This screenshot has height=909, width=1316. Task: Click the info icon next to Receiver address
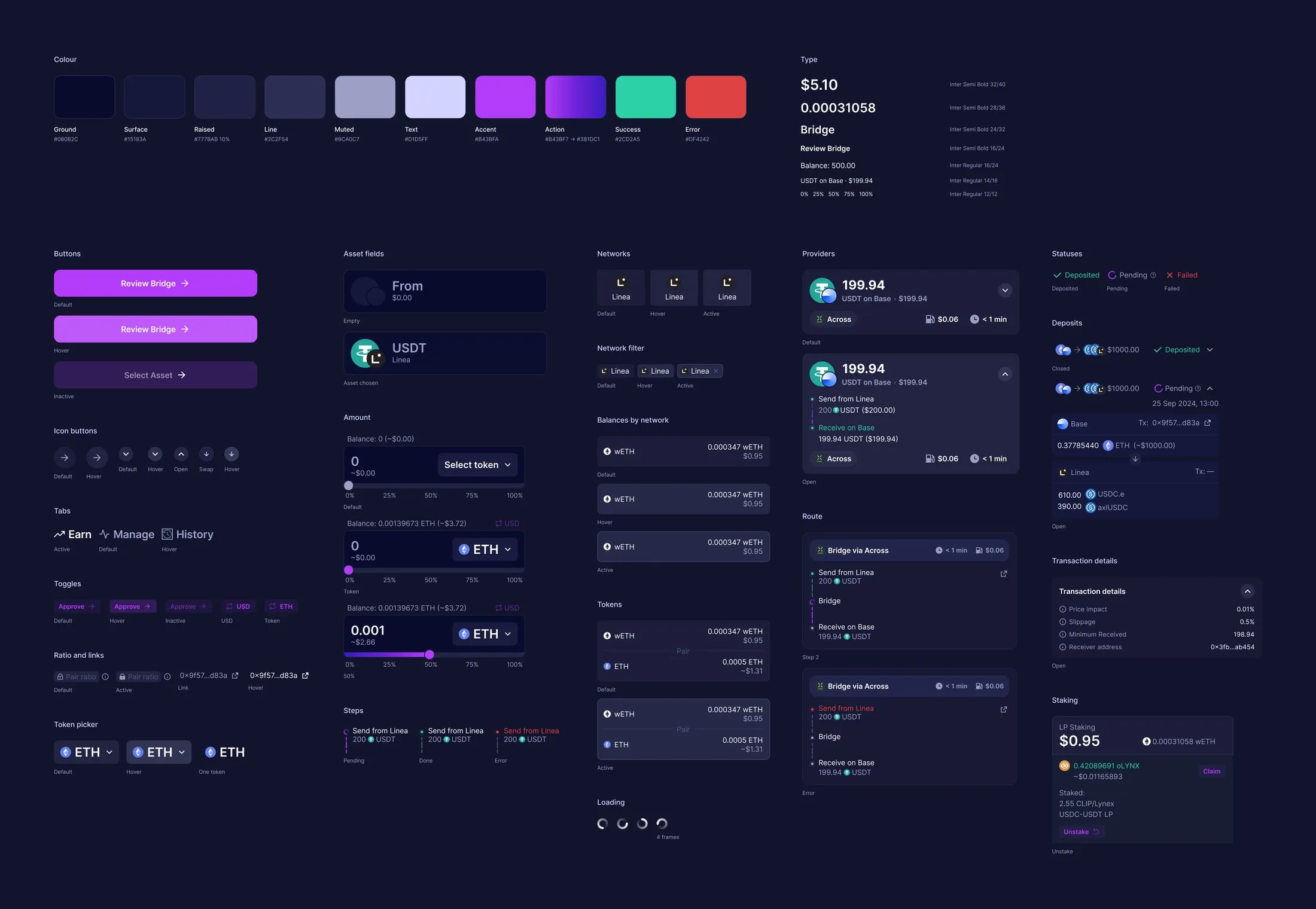[1063, 647]
